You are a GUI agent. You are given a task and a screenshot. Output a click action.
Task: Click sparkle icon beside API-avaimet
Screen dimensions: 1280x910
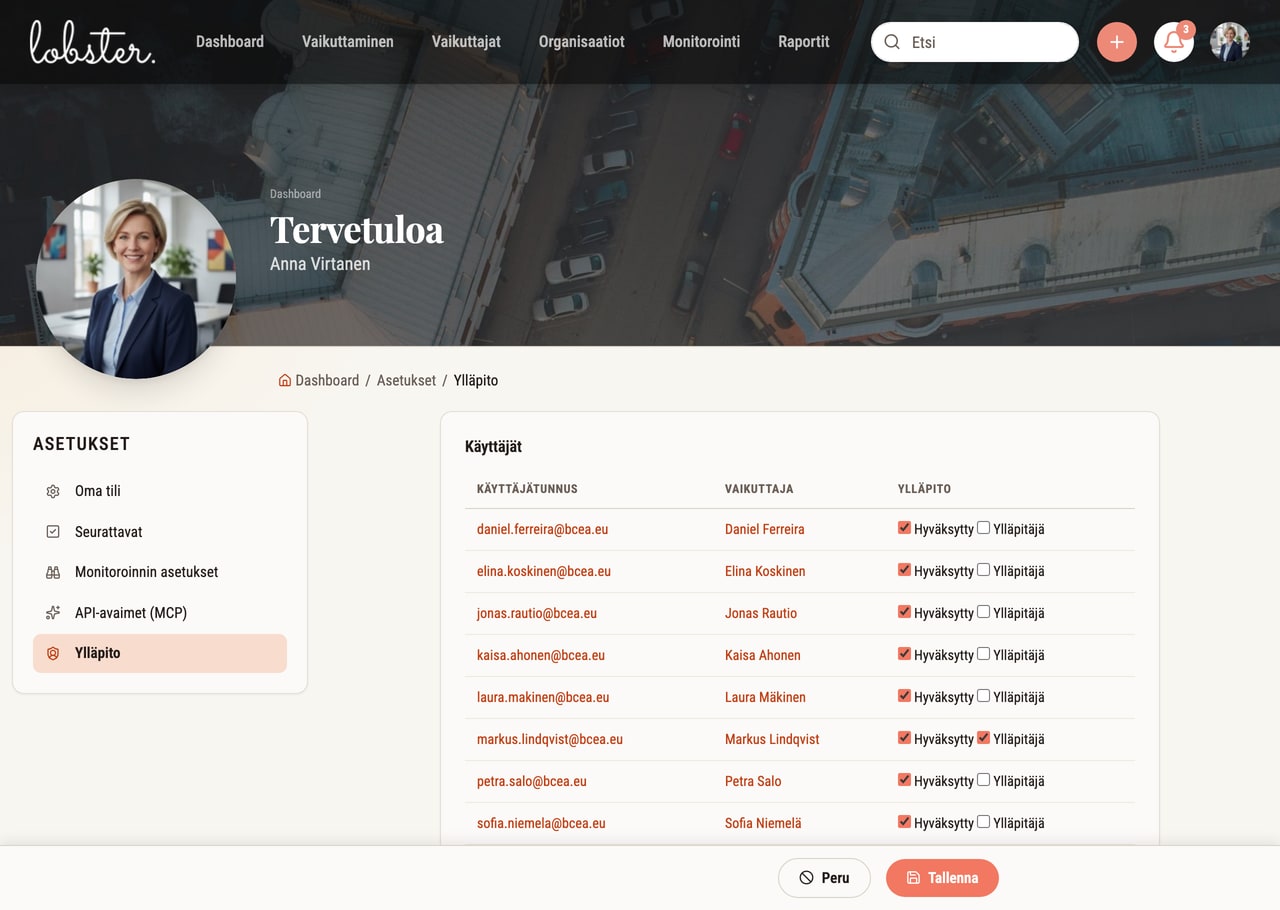[53, 612]
